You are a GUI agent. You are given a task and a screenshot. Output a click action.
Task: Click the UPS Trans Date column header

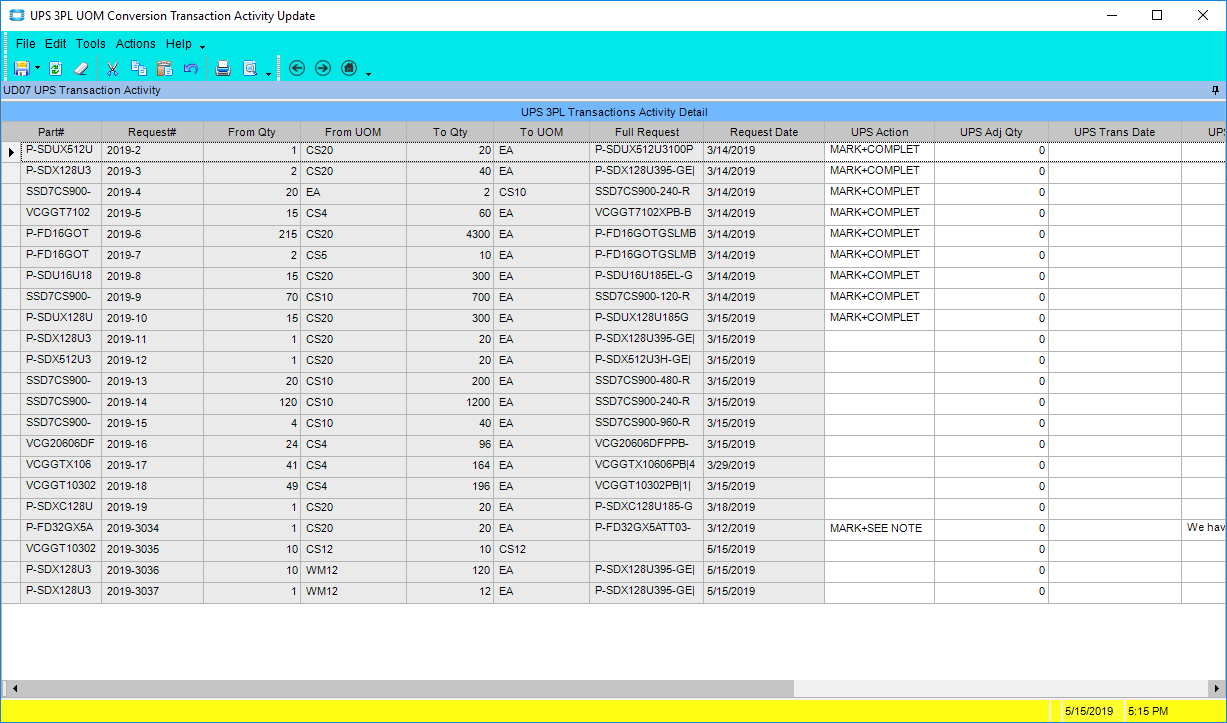pos(1115,132)
